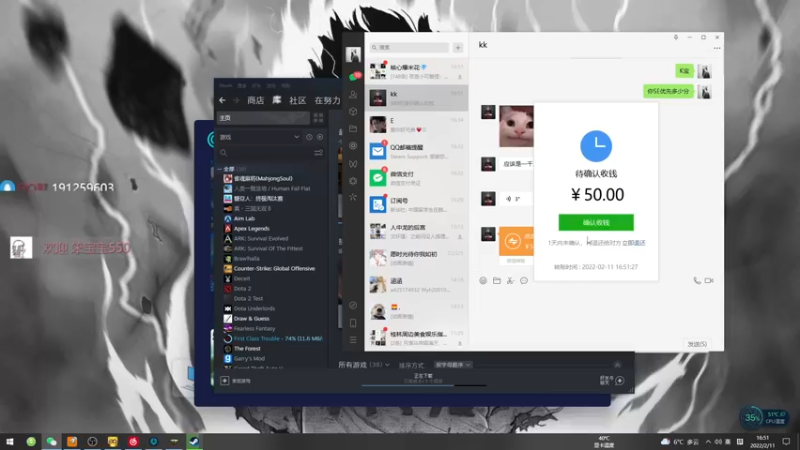Switch Steam library to grid collections view
Screen dimensions: 800x450
tap(318, 118)
